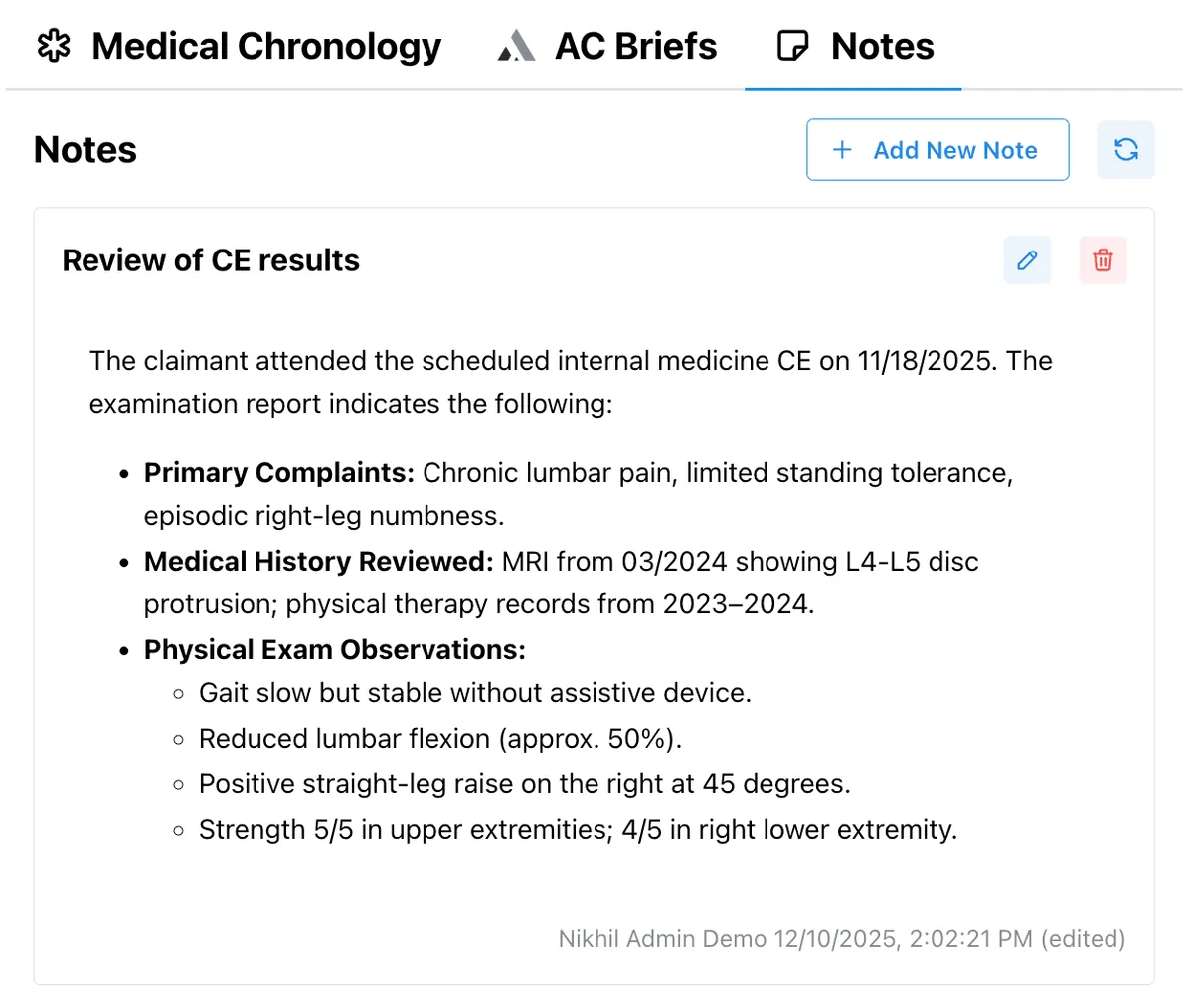Click the note title Review of CE results
1193x1008 pixels.
tap(211, 260)
